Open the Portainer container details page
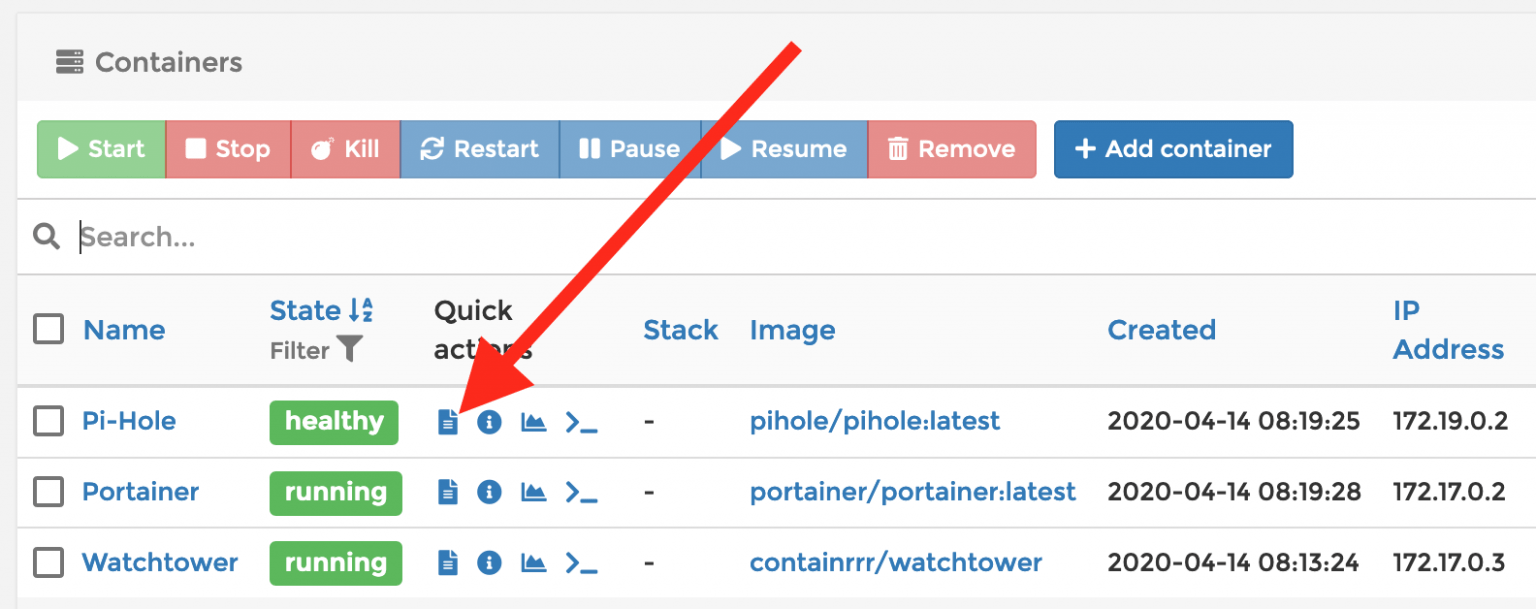1536x609 pixels. click(x=140, y=492)
